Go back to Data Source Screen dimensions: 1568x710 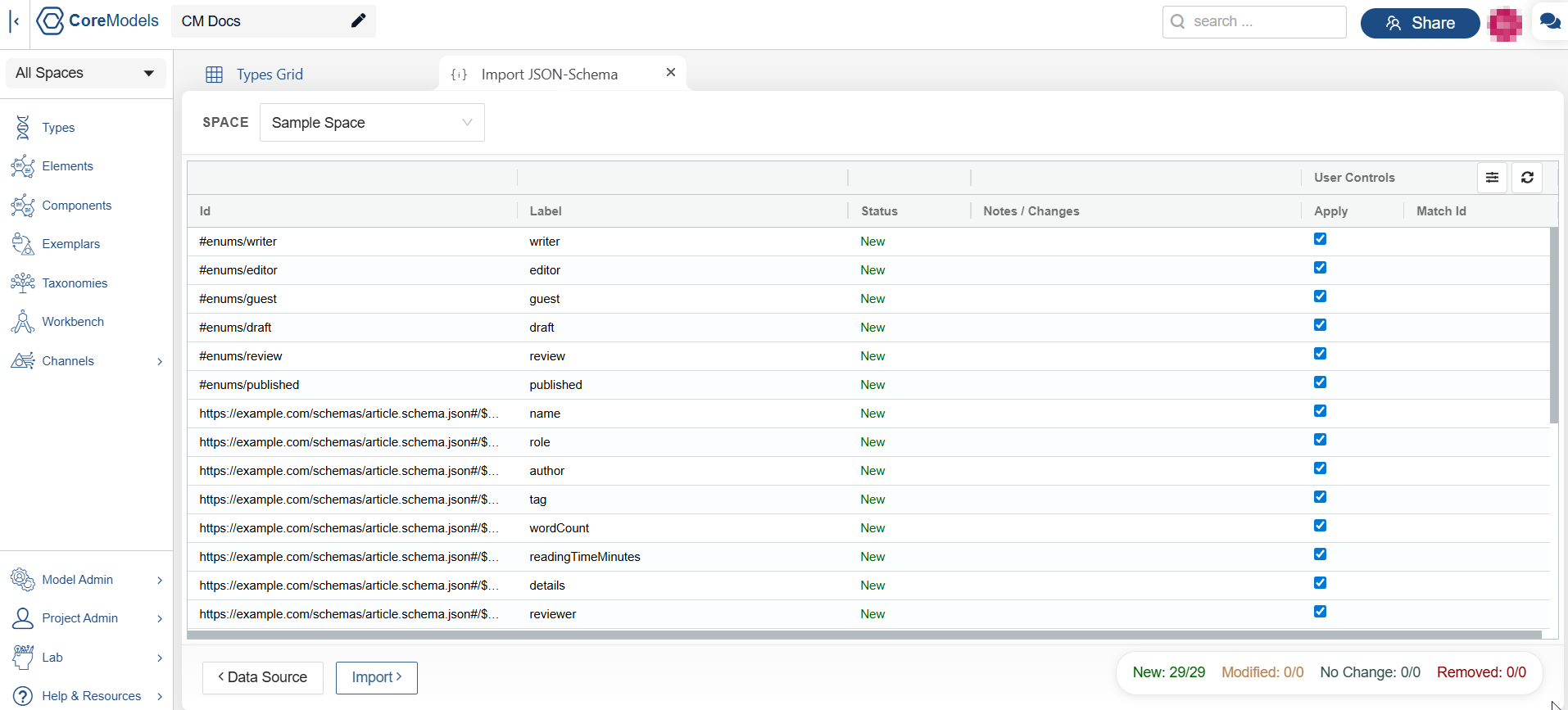tap(262, 677)
